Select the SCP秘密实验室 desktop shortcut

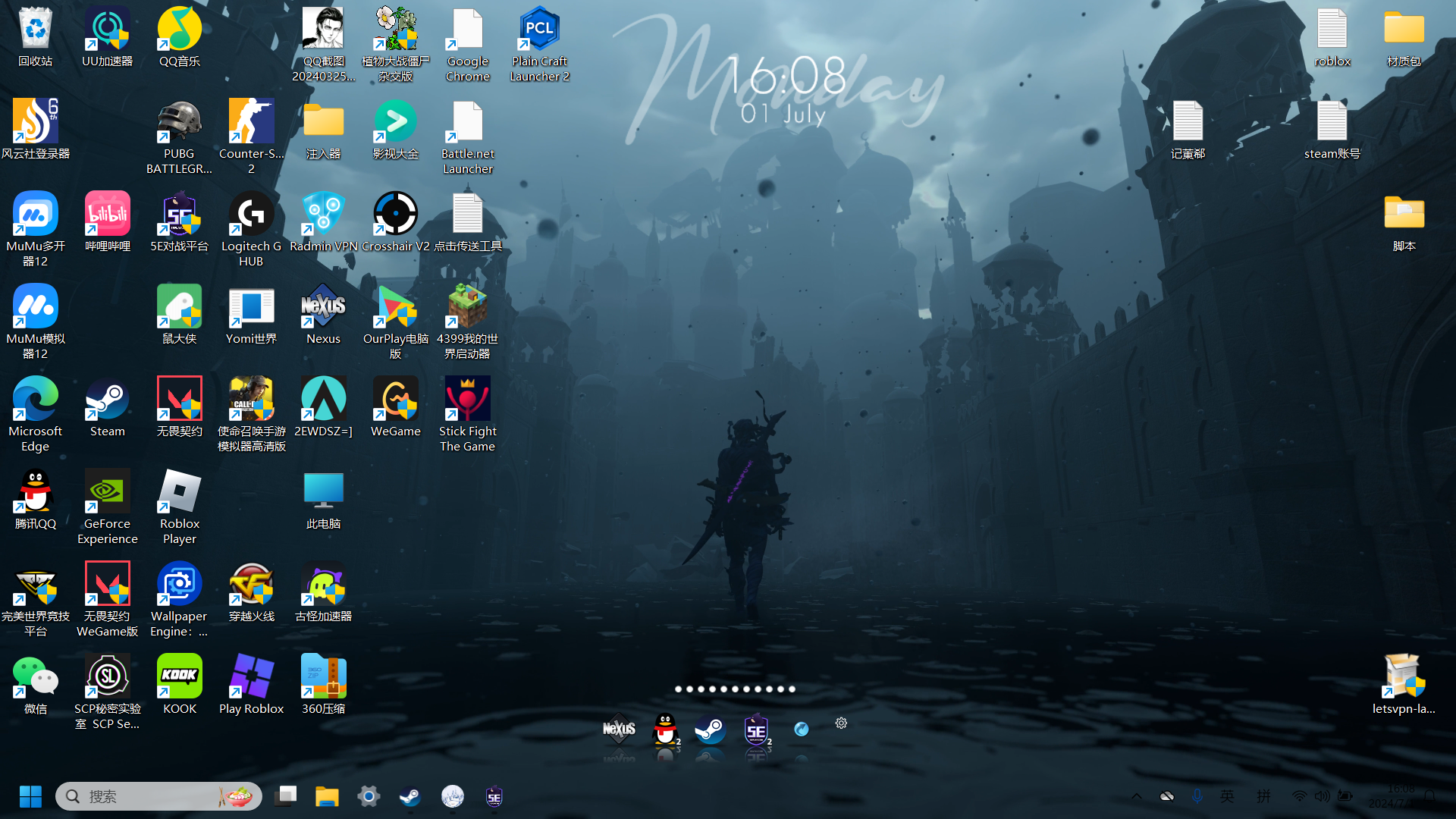108,692
